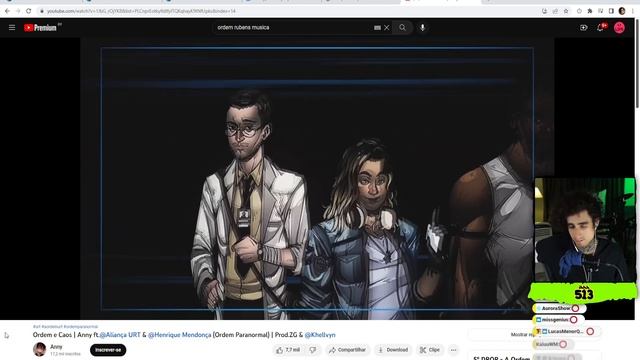Screen dimensions: 640x360
Task: Create a clip with the Clipe button
Action: (430, 350)
